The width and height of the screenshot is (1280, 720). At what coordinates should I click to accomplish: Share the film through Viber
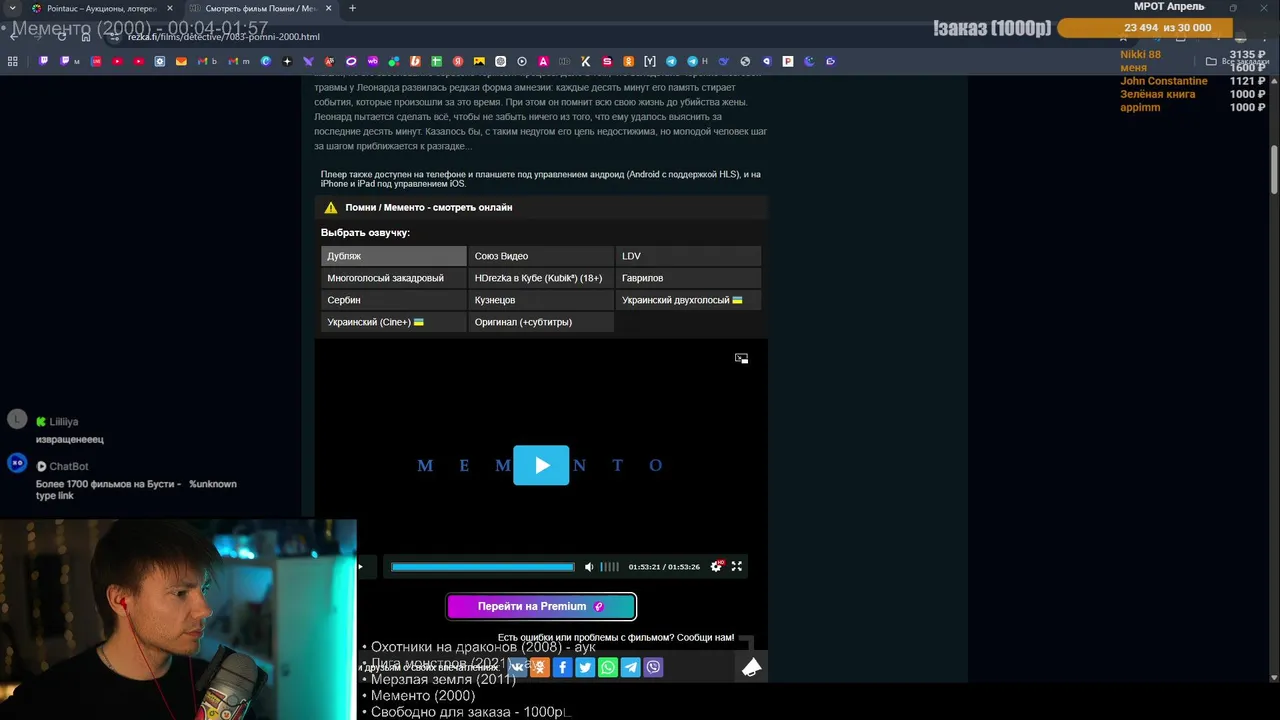[654, 667]
